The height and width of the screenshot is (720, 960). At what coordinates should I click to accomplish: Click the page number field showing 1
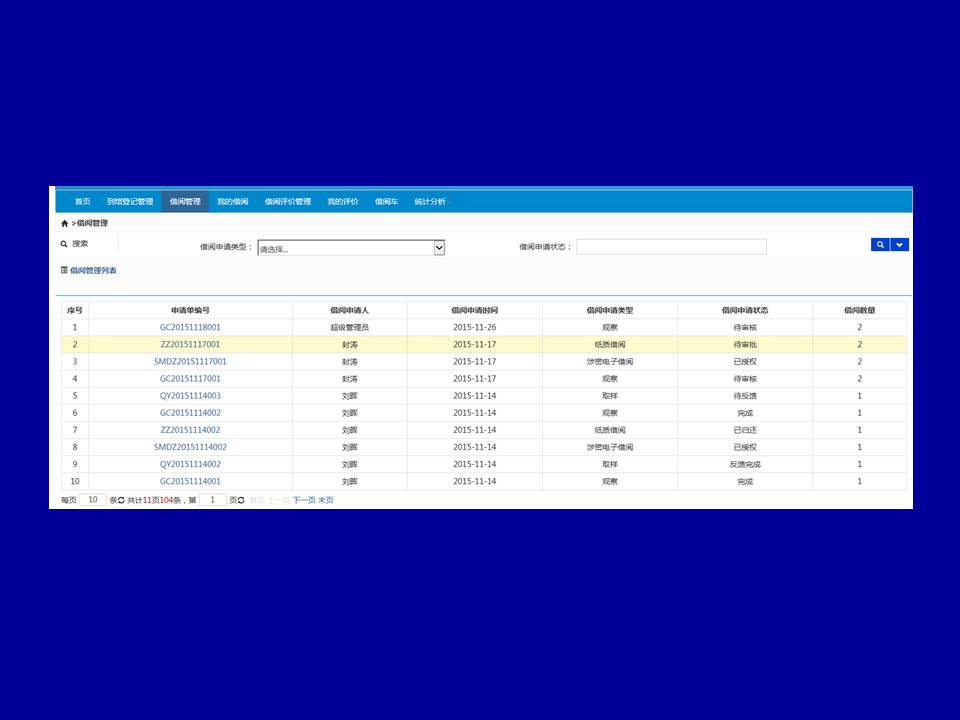[212, 500]
